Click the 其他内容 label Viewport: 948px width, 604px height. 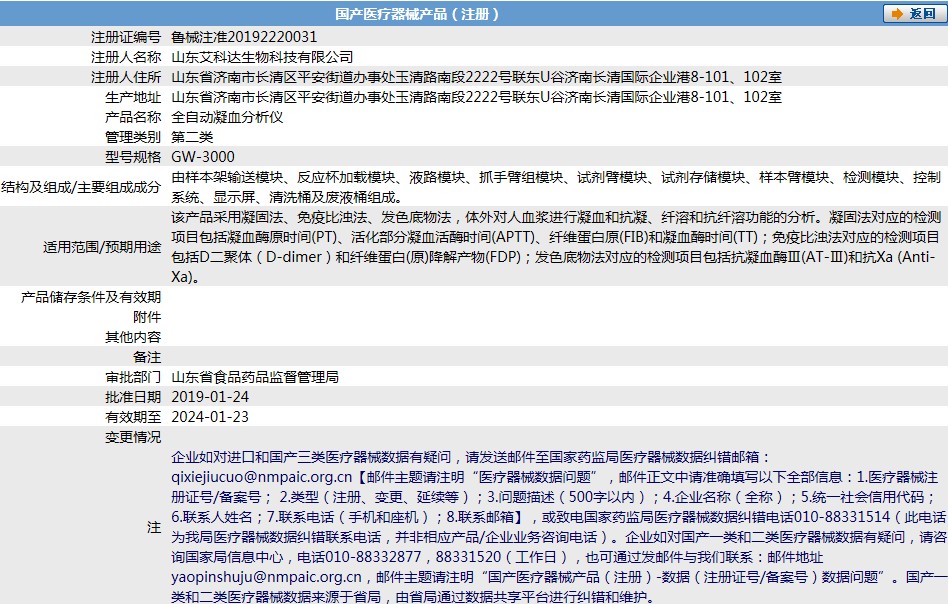pyautogui.click(x=133, y=337)
